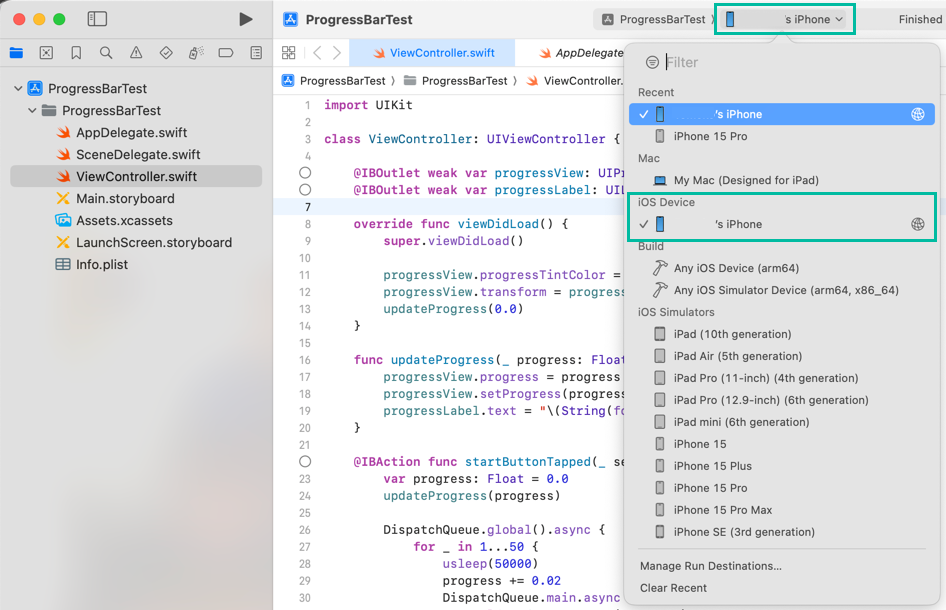Click the ProgressBarTest app icon in toolbar

[290, 19]
